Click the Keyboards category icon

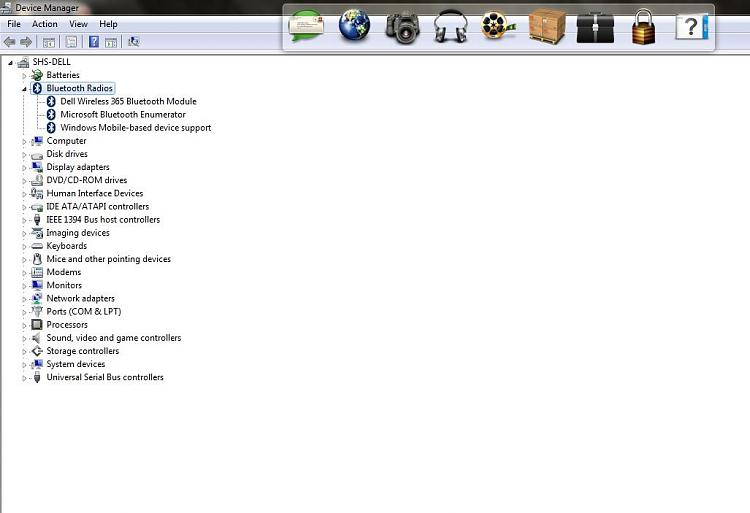click(x=37, y=246)
